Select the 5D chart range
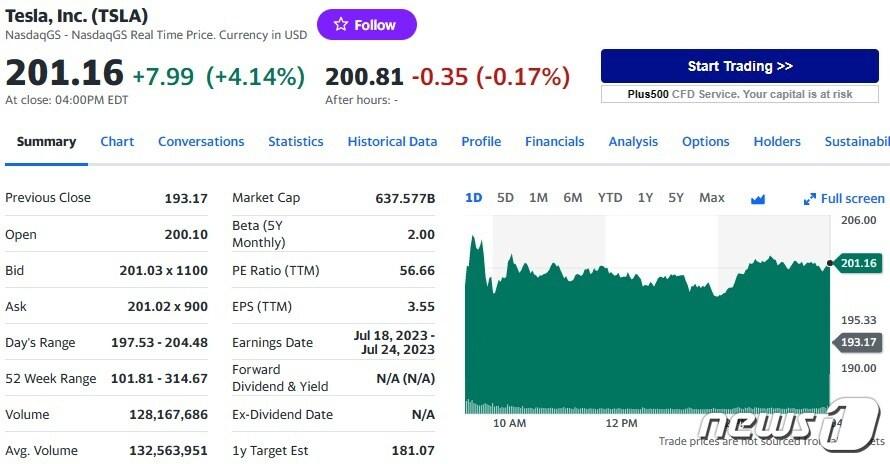The height and width of the screenshot is (464, 890). click(505, 198)
